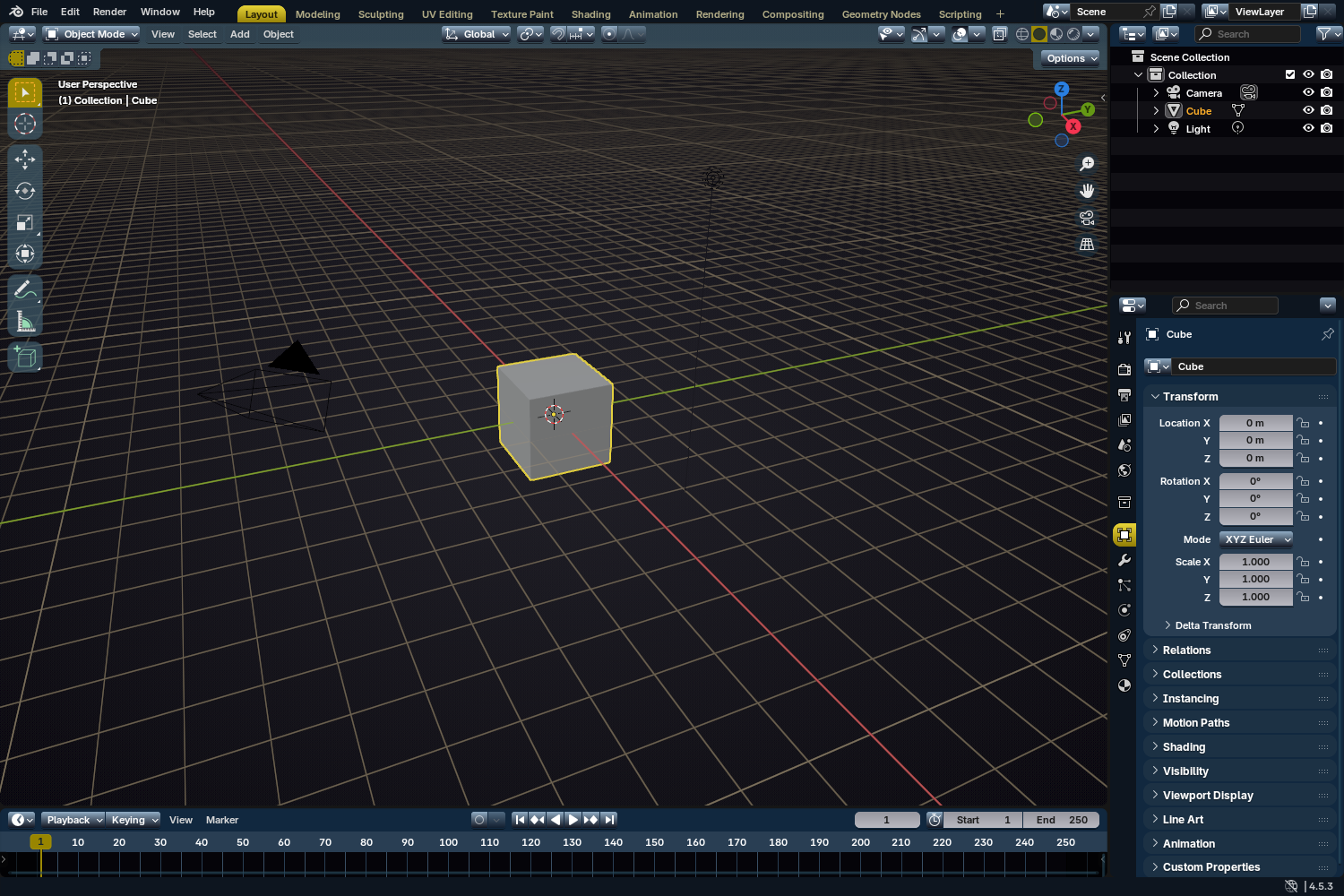Open the Tool properties tab
The height and width of the screenshot is (896, 1344).
1124,338
